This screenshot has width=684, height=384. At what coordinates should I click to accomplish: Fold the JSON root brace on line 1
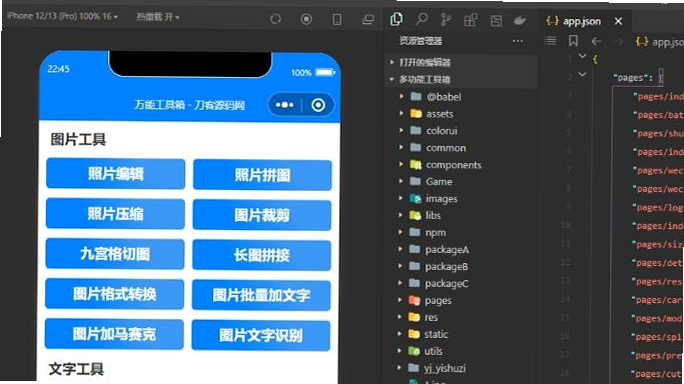click(x=582, y=56)
